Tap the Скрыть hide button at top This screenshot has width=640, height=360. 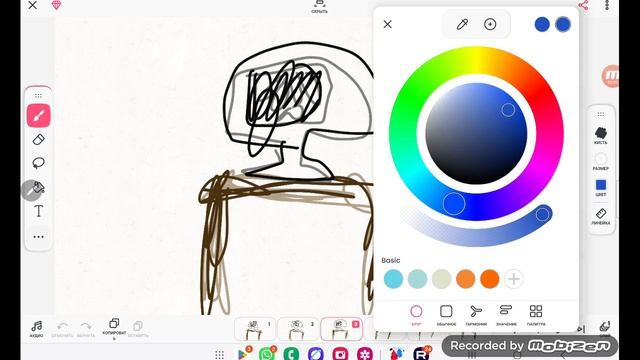click(319, 7)
